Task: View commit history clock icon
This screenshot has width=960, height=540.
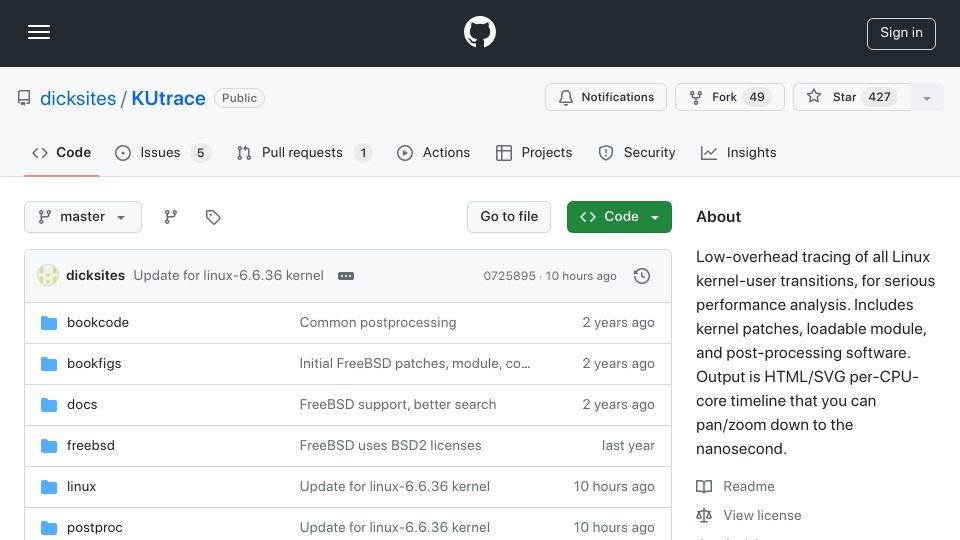Action: point(642,276)
